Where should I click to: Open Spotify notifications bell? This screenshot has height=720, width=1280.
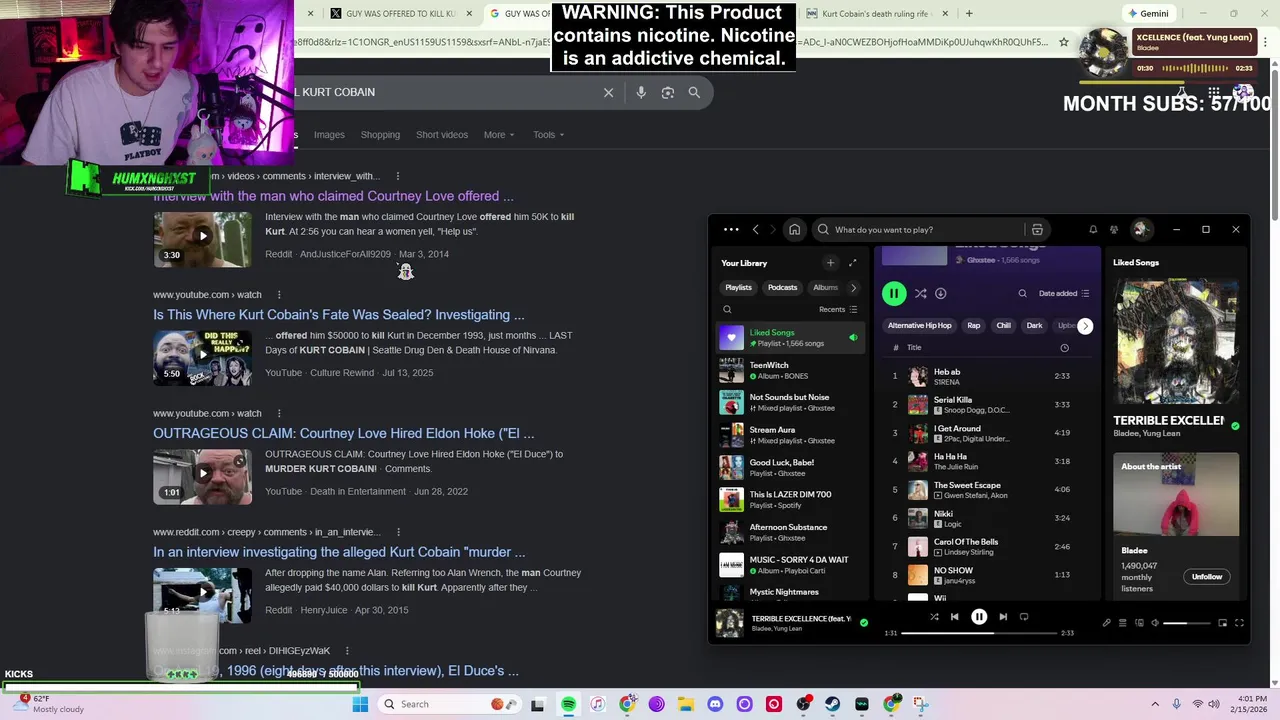pos(1093,229)
